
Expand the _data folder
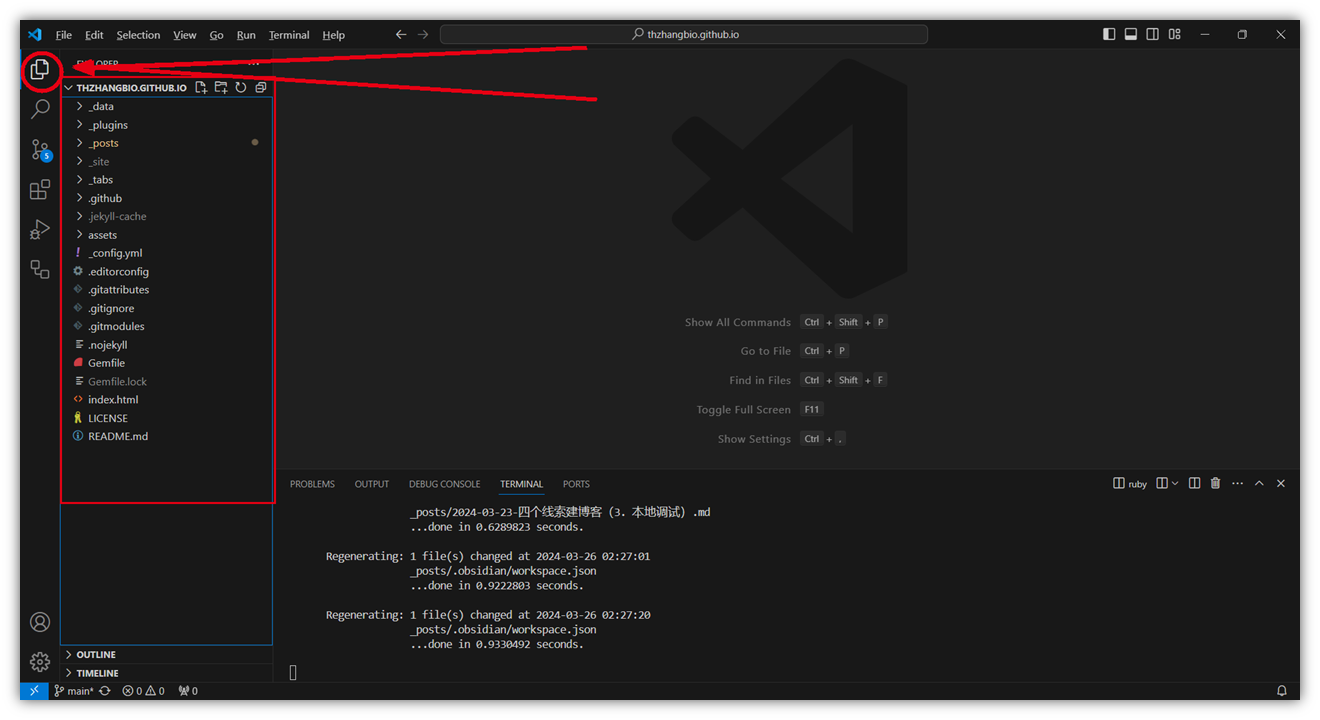pos(167,106)
